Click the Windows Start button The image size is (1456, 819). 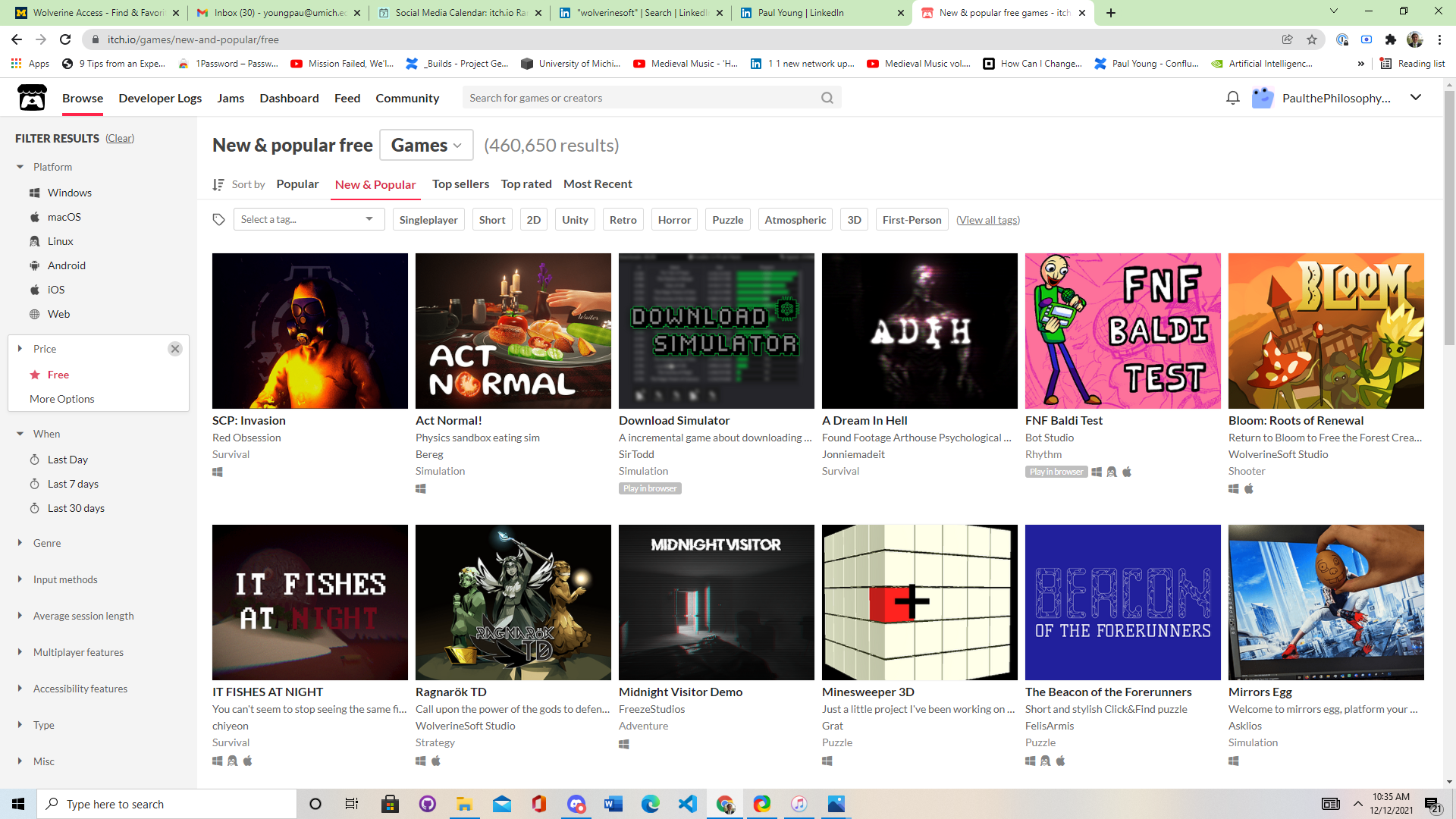[18, 804]
